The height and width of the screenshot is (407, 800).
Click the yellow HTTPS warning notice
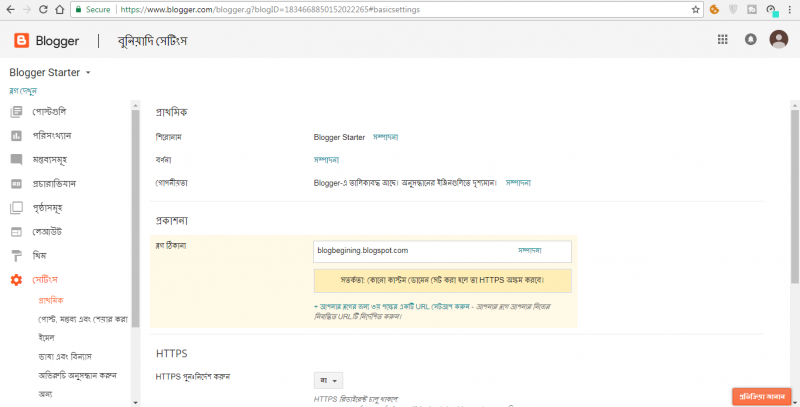click(442, 281)
